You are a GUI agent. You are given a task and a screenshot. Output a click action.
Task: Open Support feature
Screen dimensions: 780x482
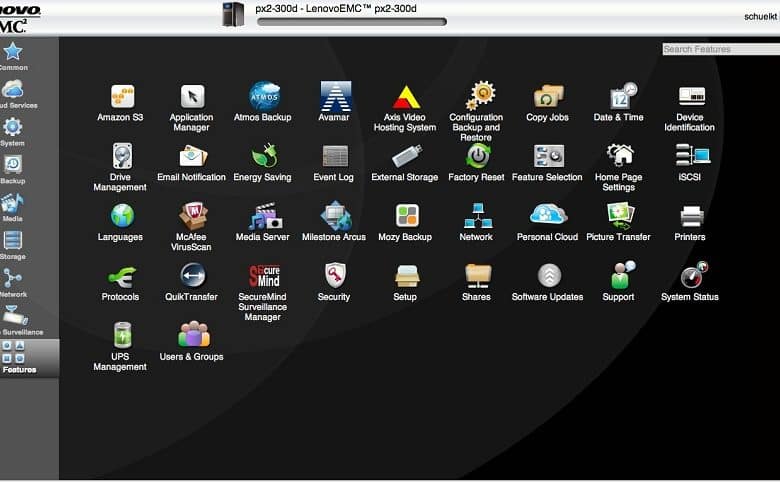pyautogui.click(x=618, y=281)
